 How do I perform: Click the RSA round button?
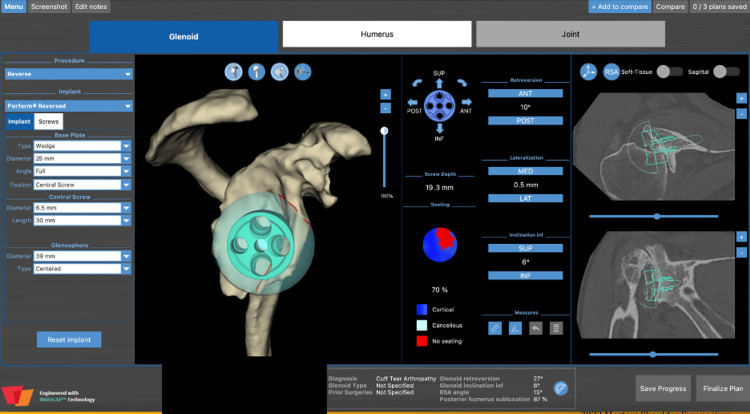point(611,72)
